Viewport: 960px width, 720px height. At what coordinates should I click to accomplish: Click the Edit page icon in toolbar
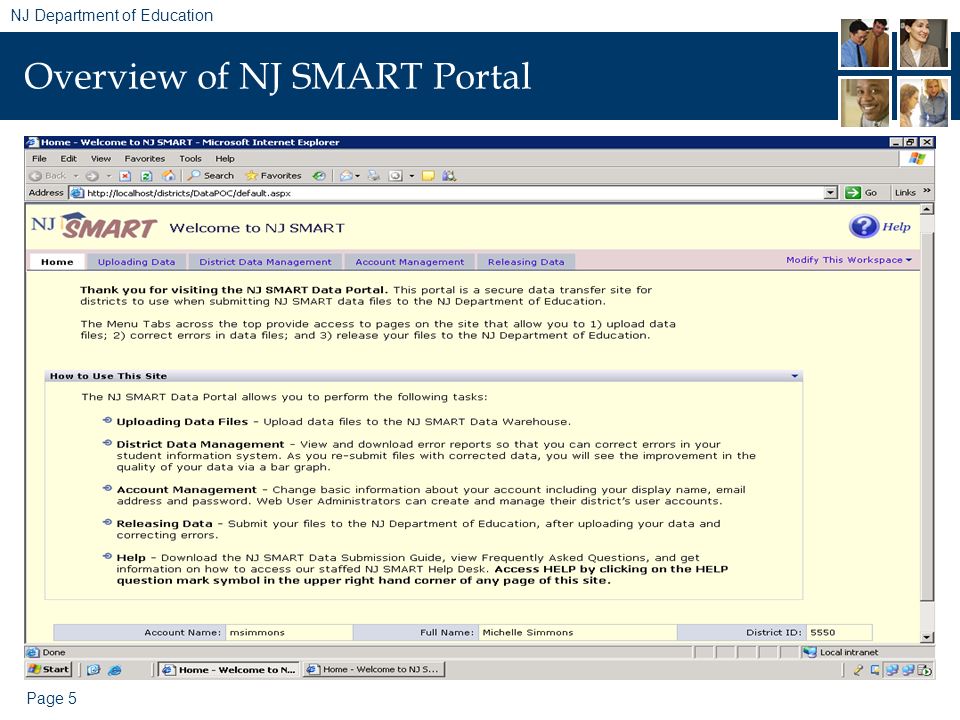[396, 176]
